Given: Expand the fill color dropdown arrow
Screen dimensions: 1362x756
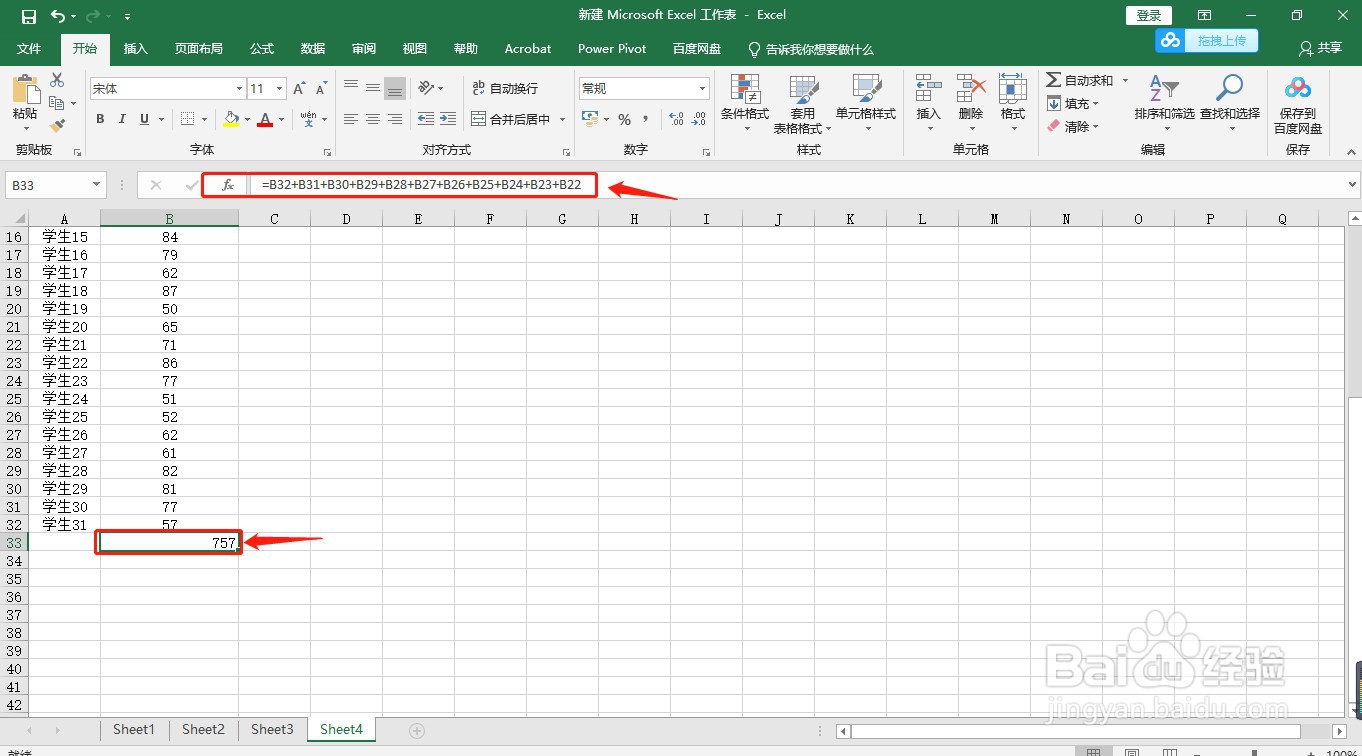Looking at the screenshot, I should point(247,119).
